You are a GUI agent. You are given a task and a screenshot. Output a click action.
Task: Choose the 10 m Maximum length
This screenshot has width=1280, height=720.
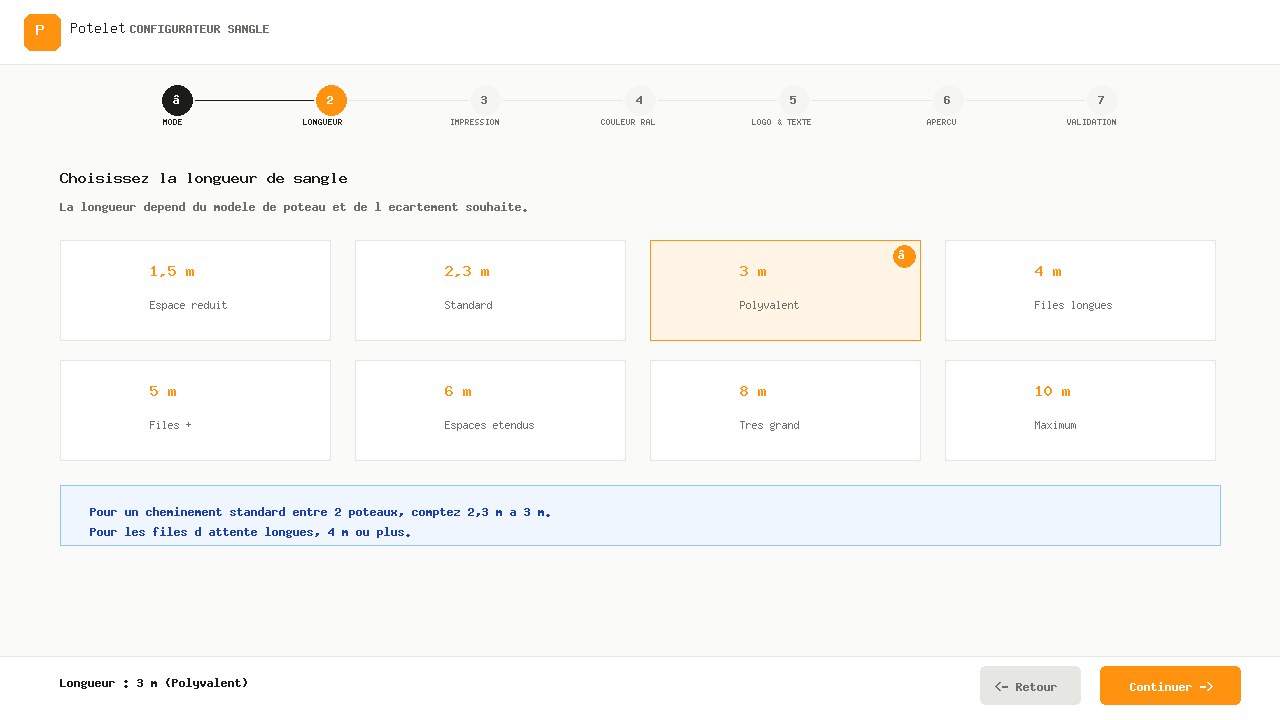[1080, 410]
